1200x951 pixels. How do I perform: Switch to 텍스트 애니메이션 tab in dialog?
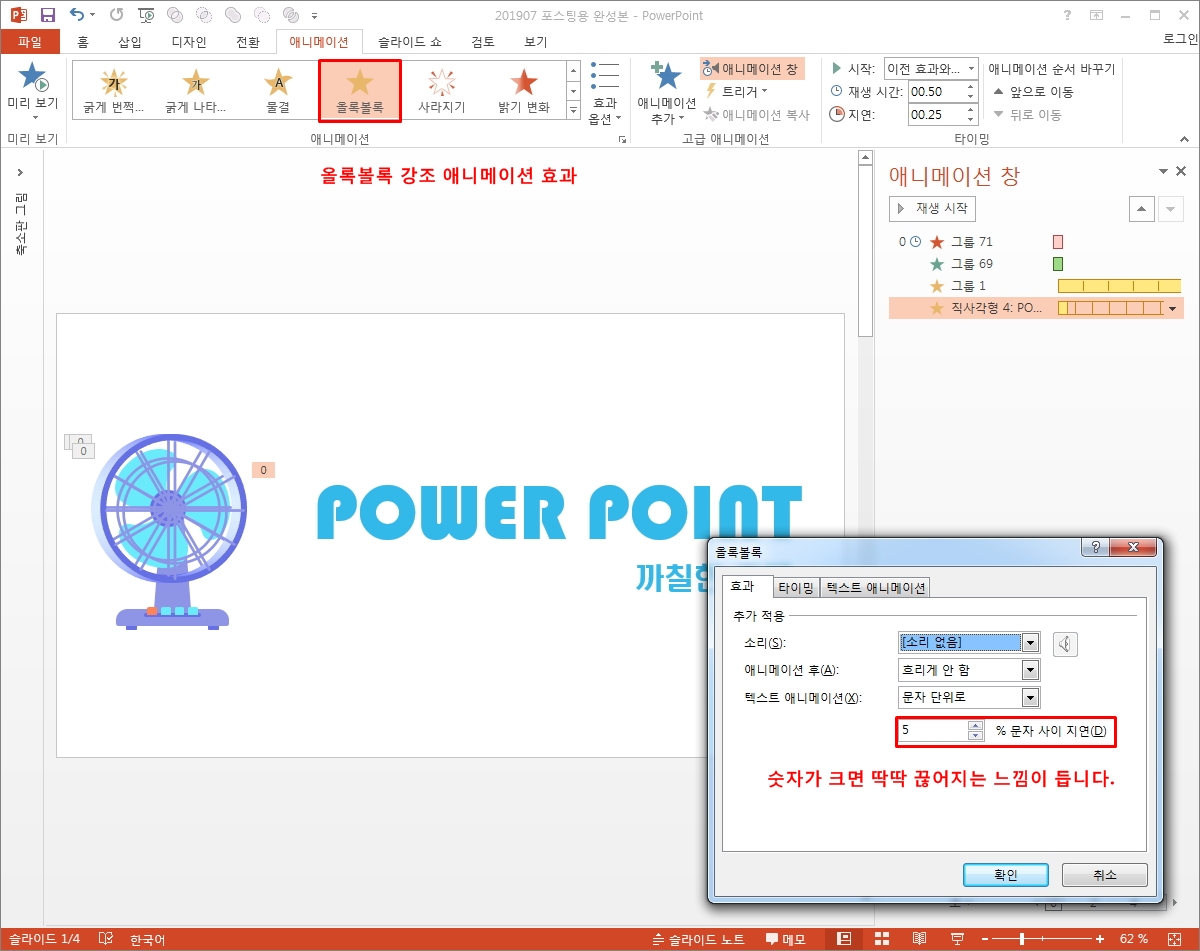pyautogui.click(x=875, y=587)
